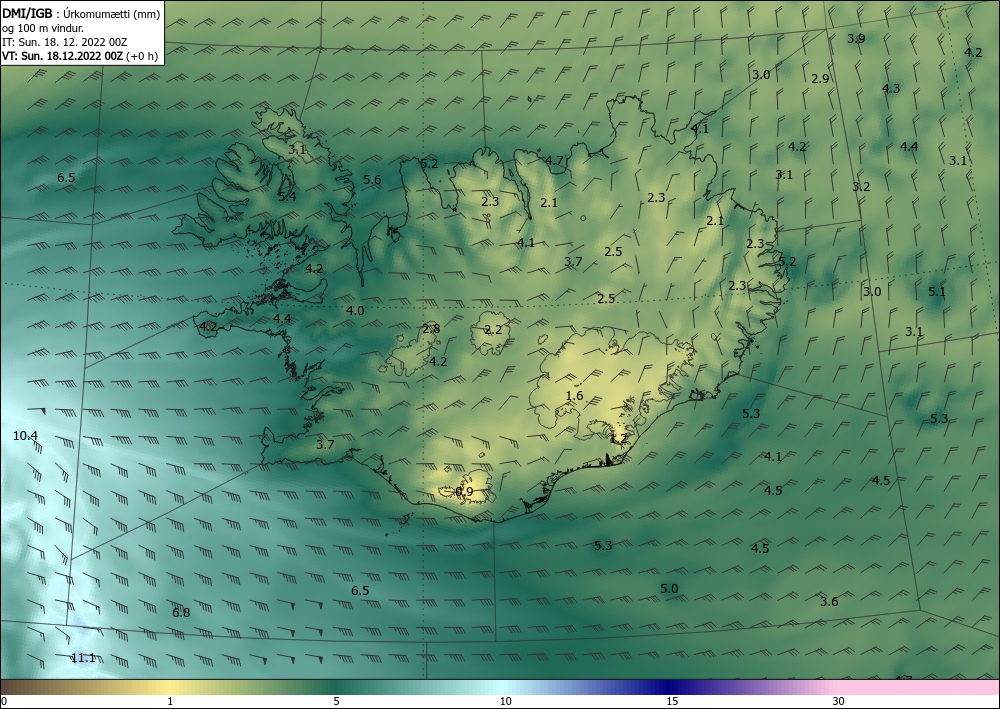
Task: Select the 4.3 value label
Action: [x=891, y=89]
